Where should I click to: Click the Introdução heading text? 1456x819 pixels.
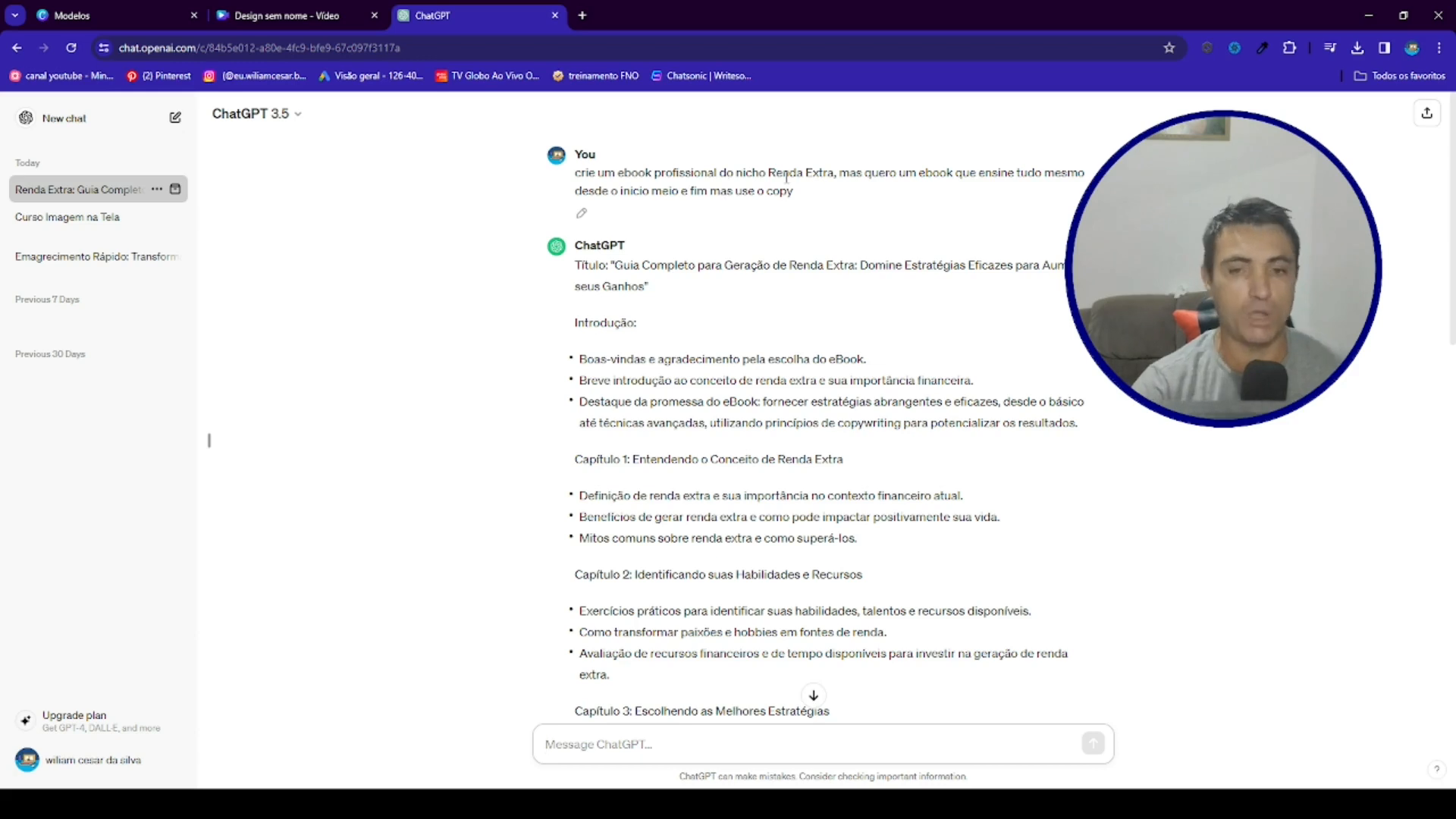pyautogui.click(x=605, y=322)
